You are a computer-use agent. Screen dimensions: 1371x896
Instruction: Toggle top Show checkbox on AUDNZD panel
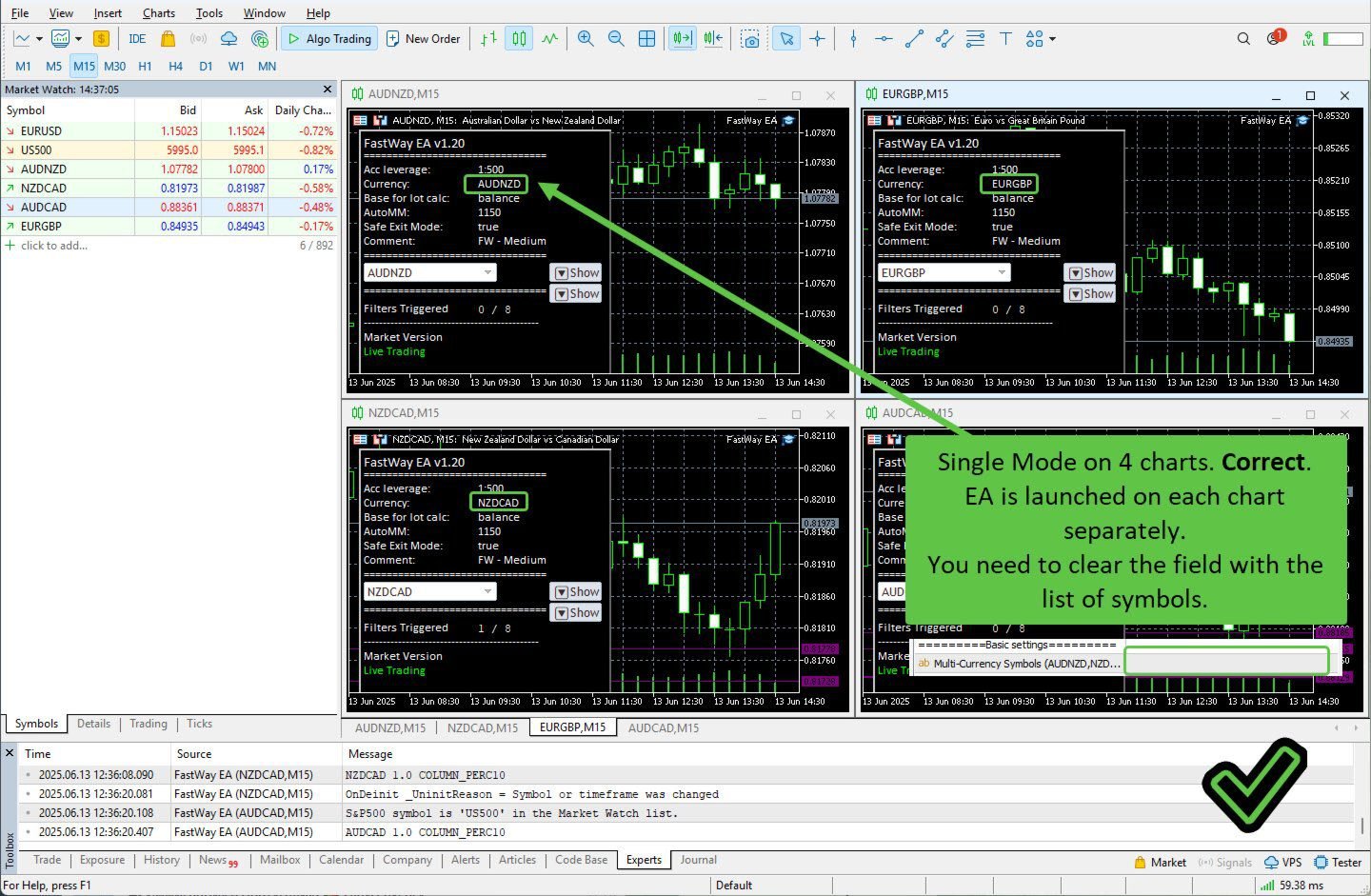coord(576,273)
